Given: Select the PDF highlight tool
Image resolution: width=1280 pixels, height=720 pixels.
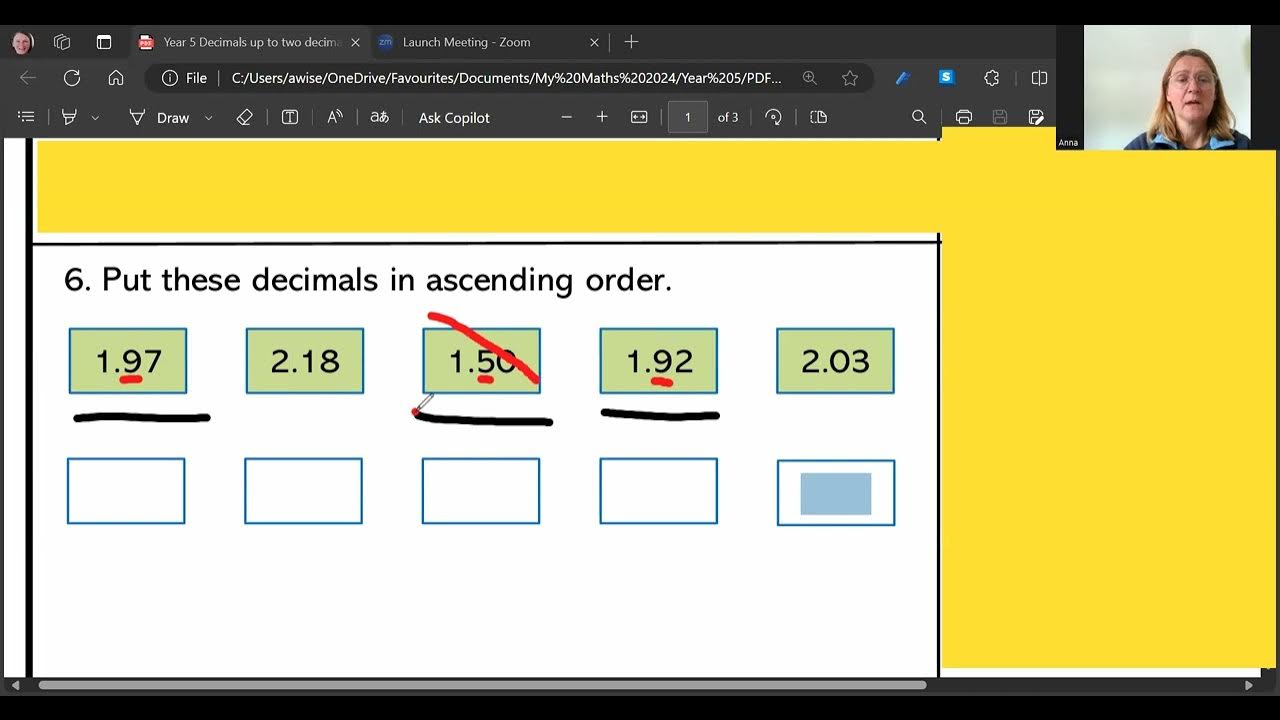Looking at the screenshot, I should click(69, 117).
